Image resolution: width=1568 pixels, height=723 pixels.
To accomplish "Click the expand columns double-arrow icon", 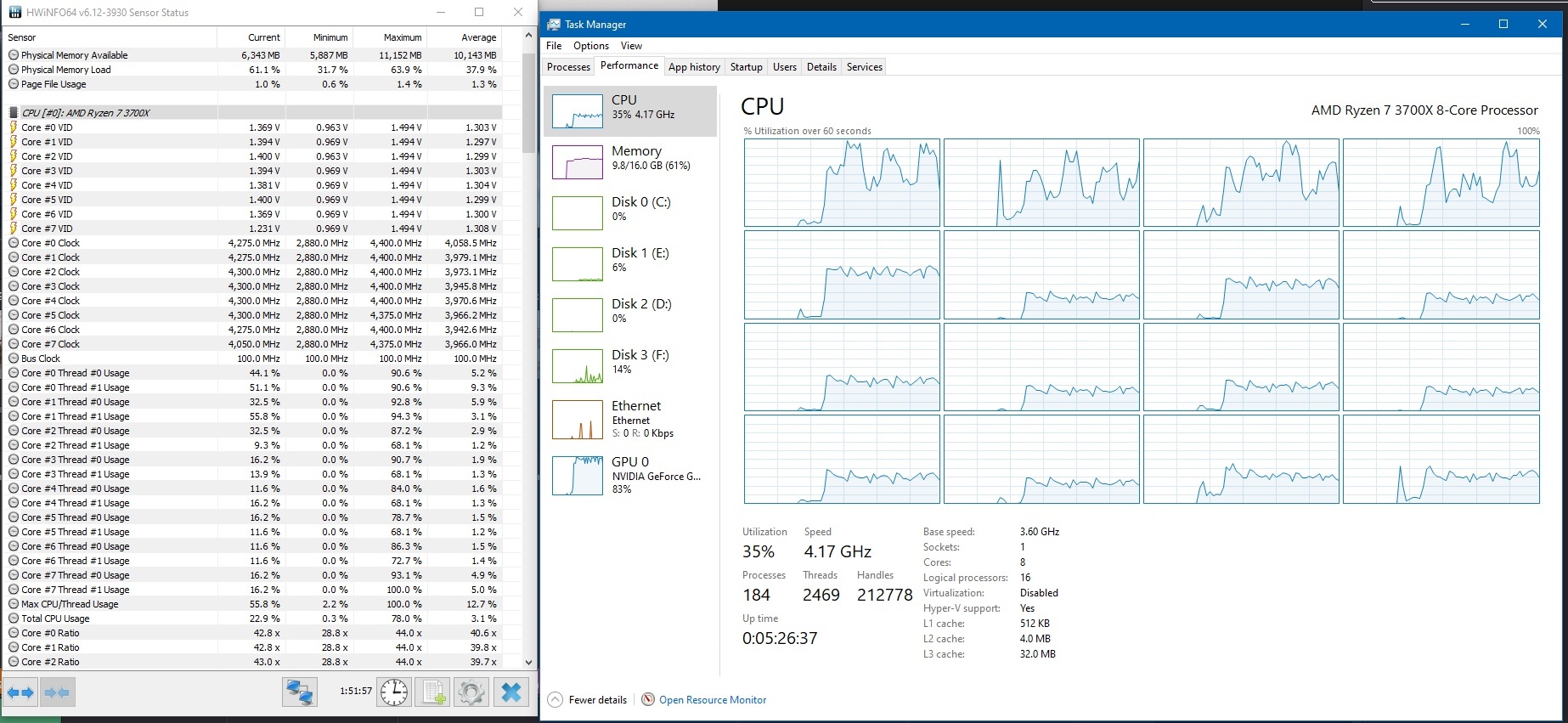I will tap(20, 692).
